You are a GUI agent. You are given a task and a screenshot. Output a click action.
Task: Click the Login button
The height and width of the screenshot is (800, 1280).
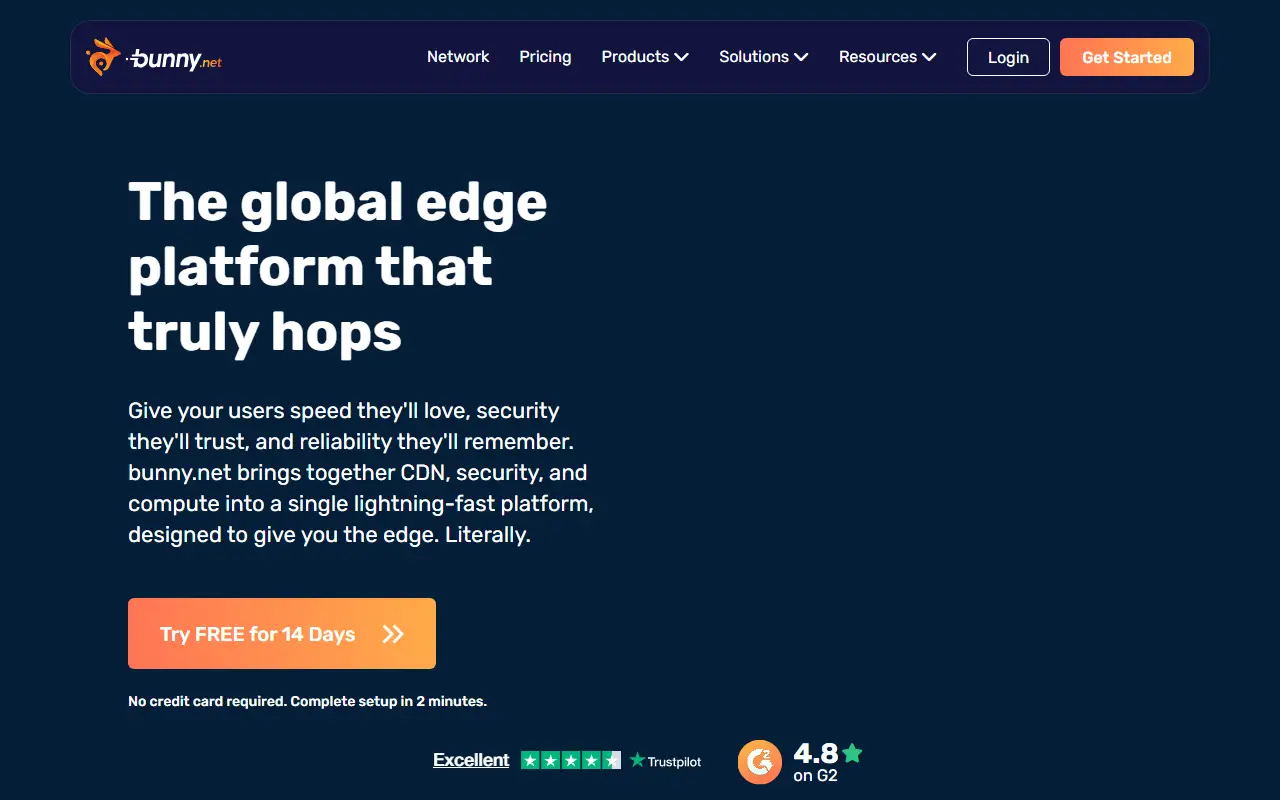(x=1008, y=57)
